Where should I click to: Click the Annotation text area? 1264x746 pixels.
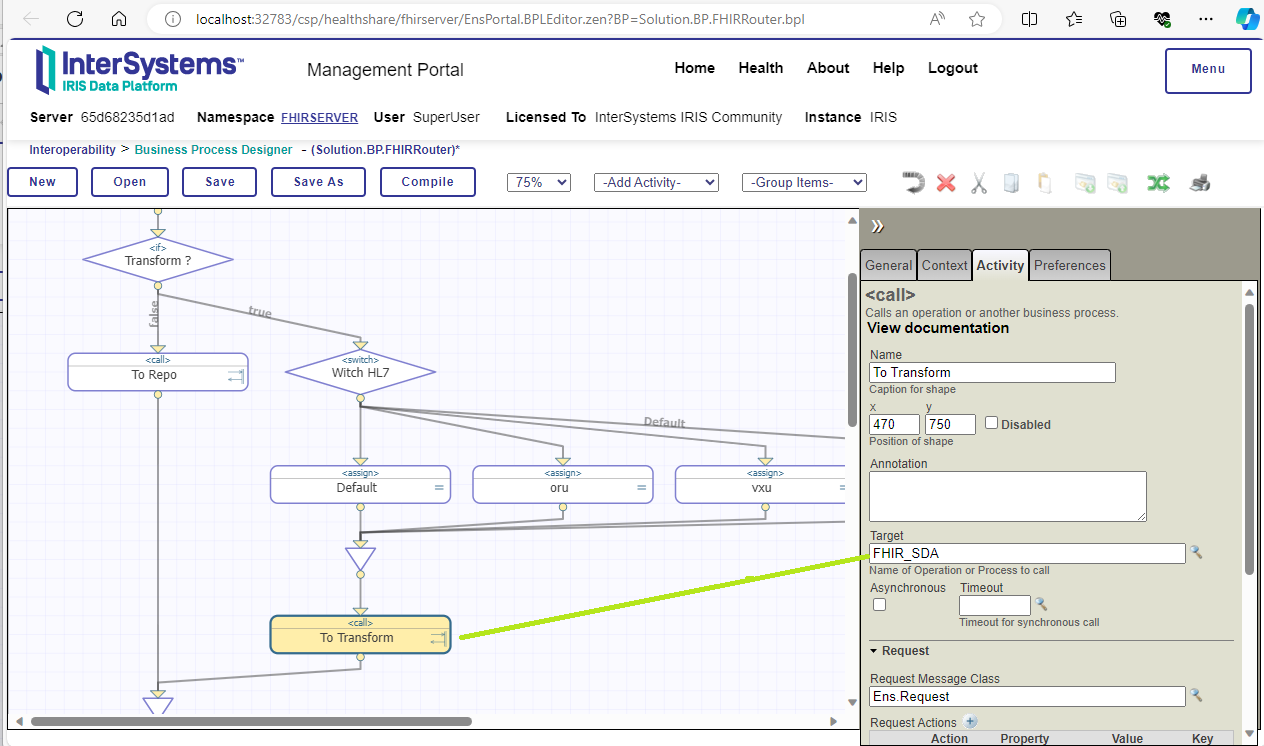[x=1007, y=496]
